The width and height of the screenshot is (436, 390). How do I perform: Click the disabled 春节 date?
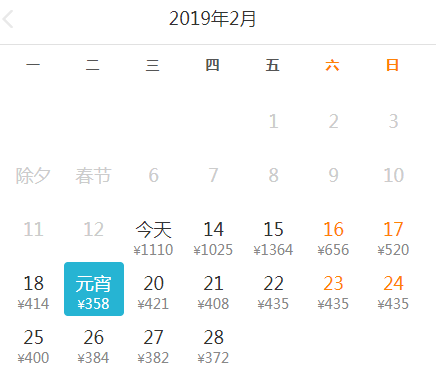coord(93,175)
